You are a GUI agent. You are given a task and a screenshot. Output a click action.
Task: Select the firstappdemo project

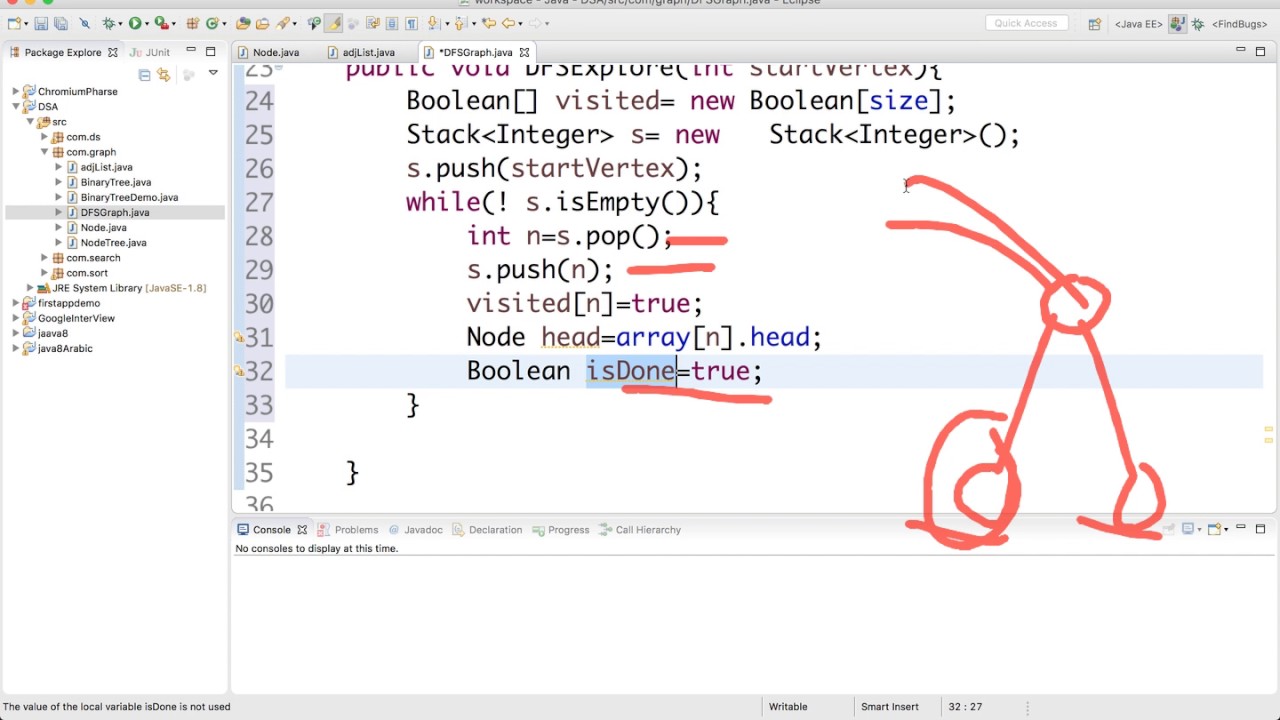tap(69, 303)
